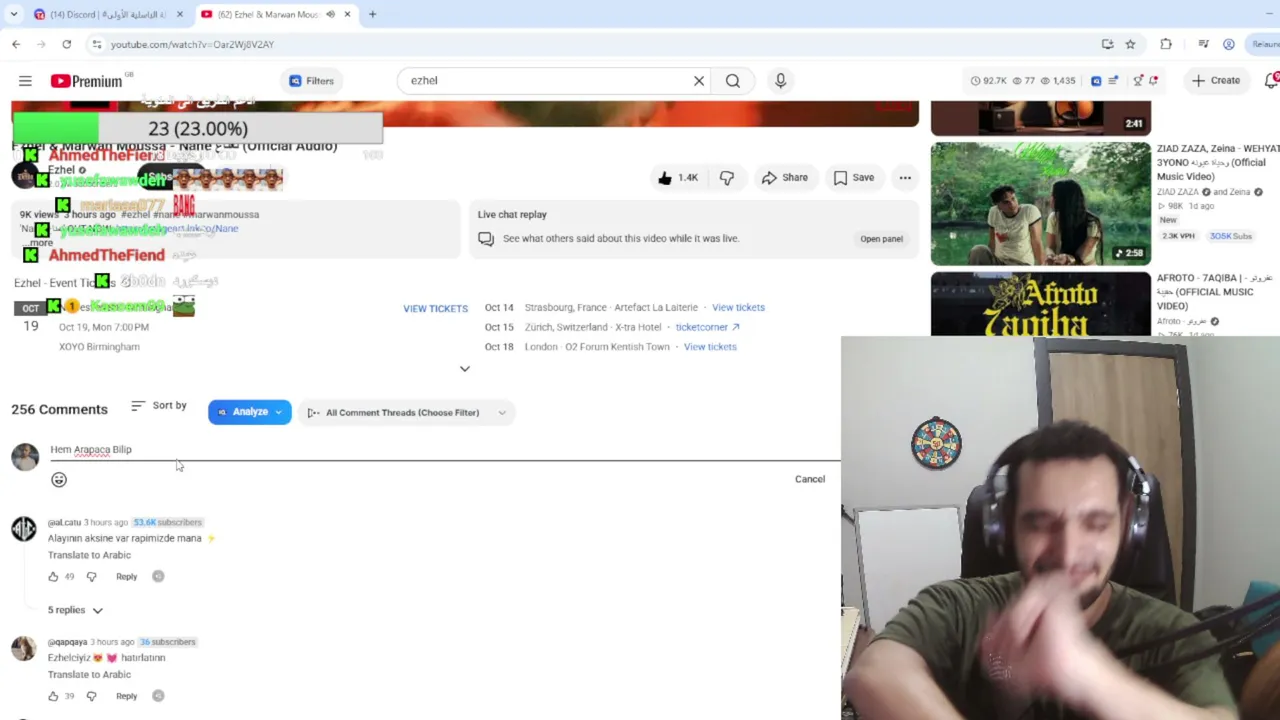Image resolution: width=1280 pixels, height=720 pixels.
Task: Open ticketcorner link for Zürich
Action: [x=707, y=327]
